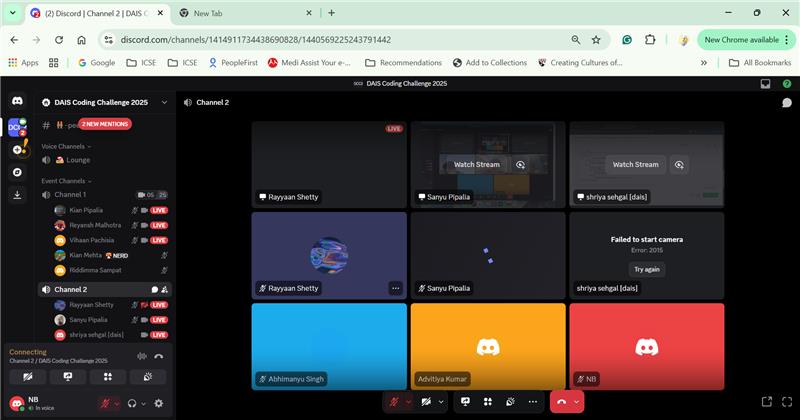Collapse the Event Channels category
This screenshot has height=420, width=800.
click(66, 181)
